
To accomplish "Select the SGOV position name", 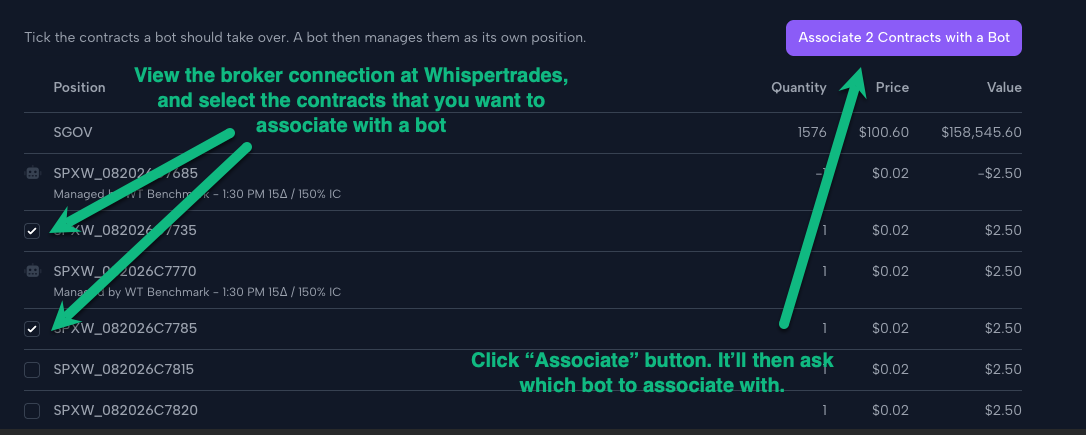I will tap(72, 132).
